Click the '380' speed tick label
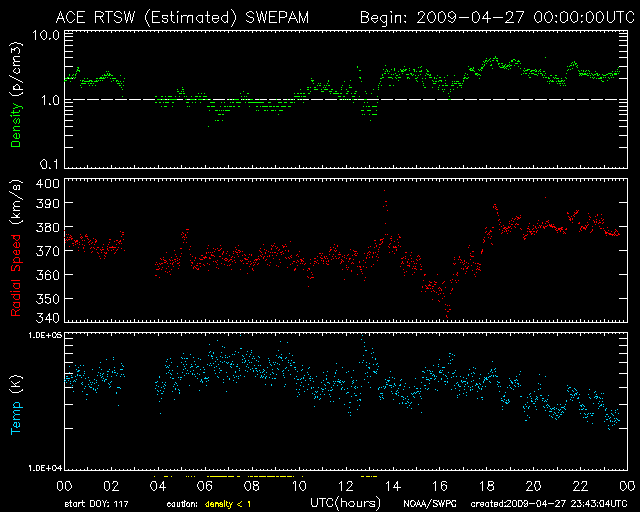Viewport: 640px width, 512px height. (48, 227)
